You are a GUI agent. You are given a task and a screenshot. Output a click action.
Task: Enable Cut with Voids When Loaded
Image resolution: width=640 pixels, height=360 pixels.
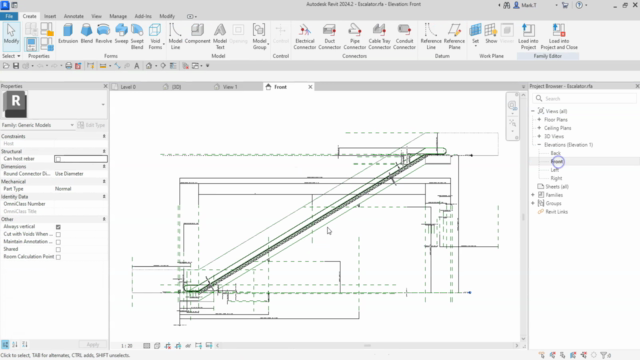click(x=58, y=234)
